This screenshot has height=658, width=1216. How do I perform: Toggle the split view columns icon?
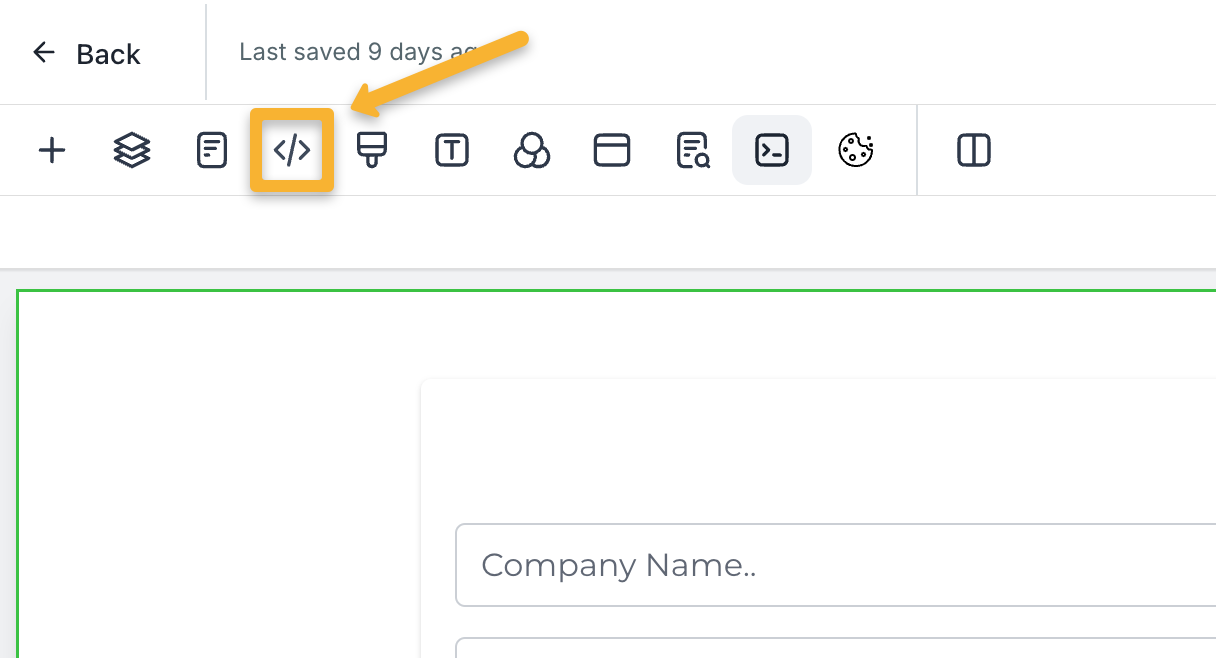[x=973, y=151]
